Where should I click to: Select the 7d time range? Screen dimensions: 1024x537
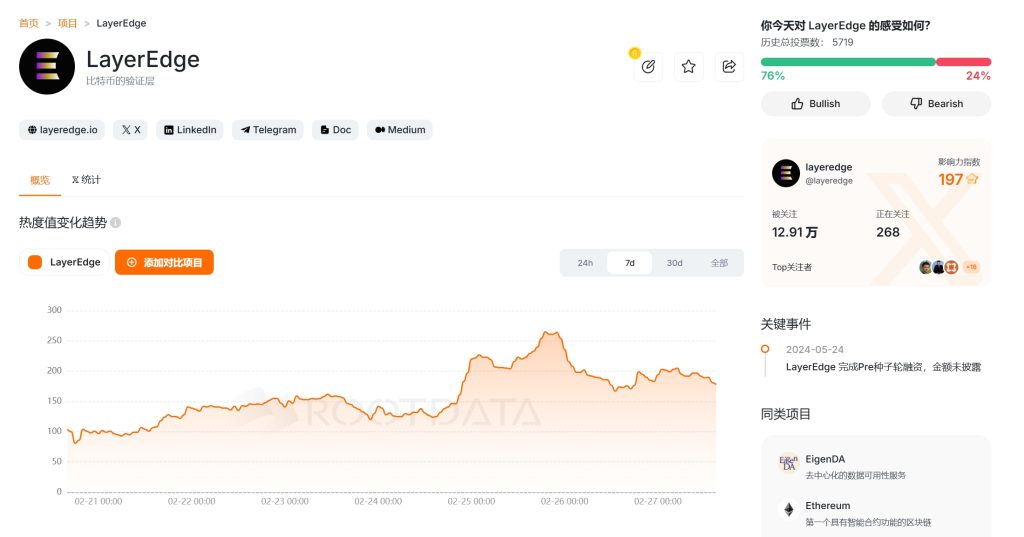(630, 263)
